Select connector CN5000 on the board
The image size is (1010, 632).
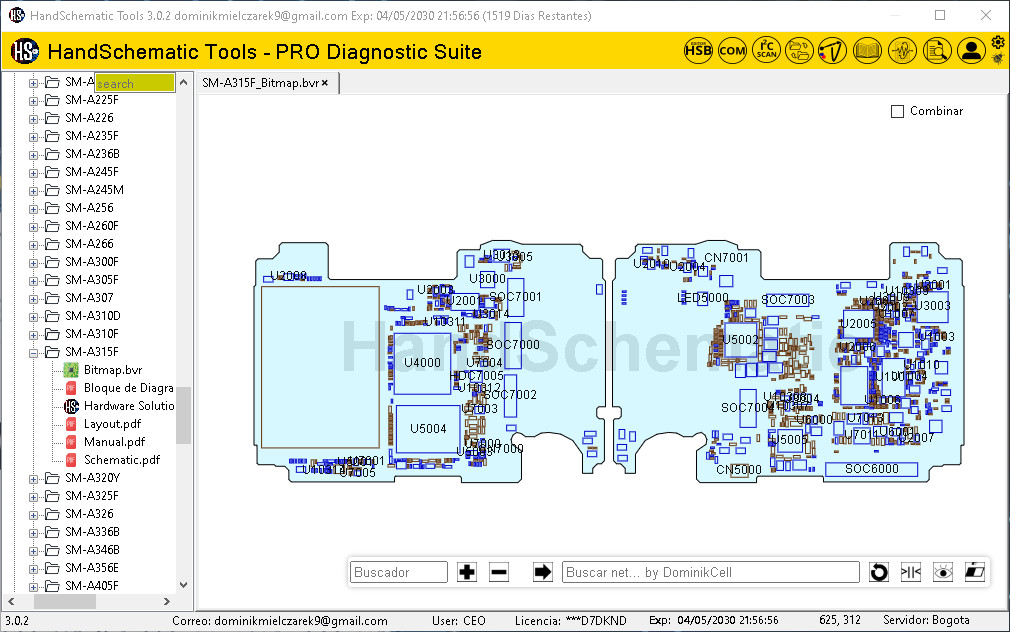[739, 470]
